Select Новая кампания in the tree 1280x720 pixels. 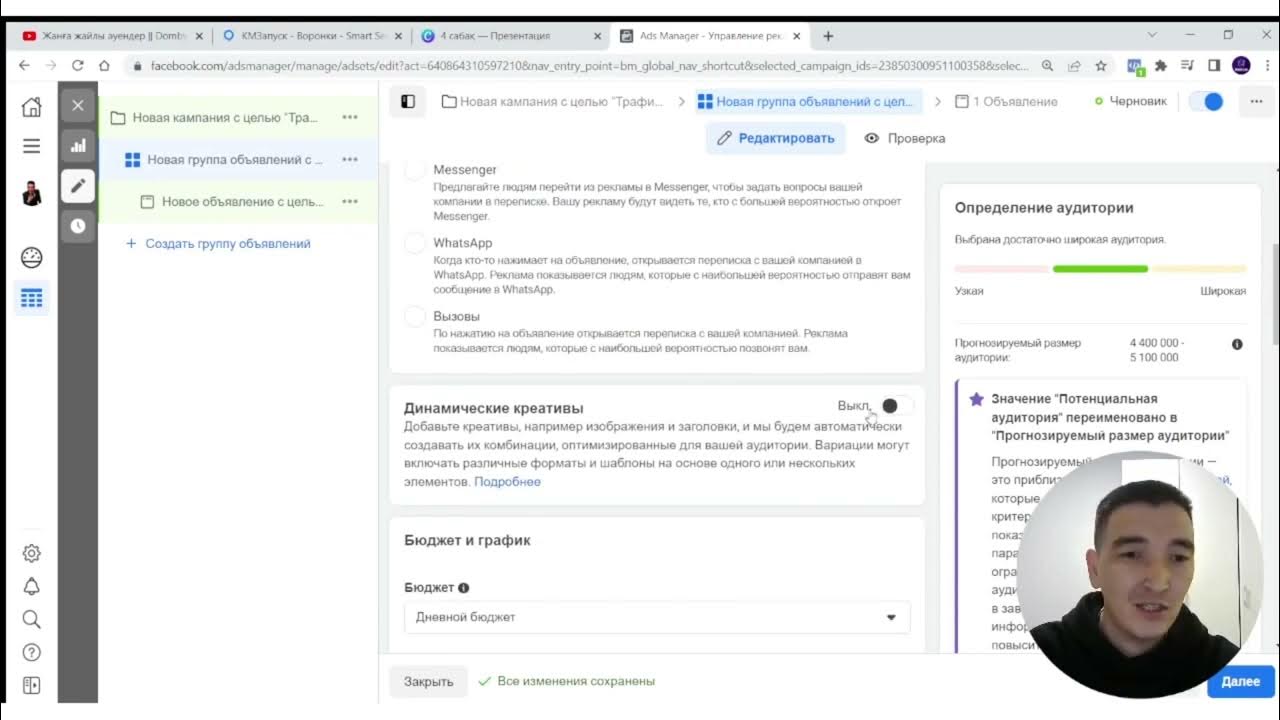[x=224, y=117]
